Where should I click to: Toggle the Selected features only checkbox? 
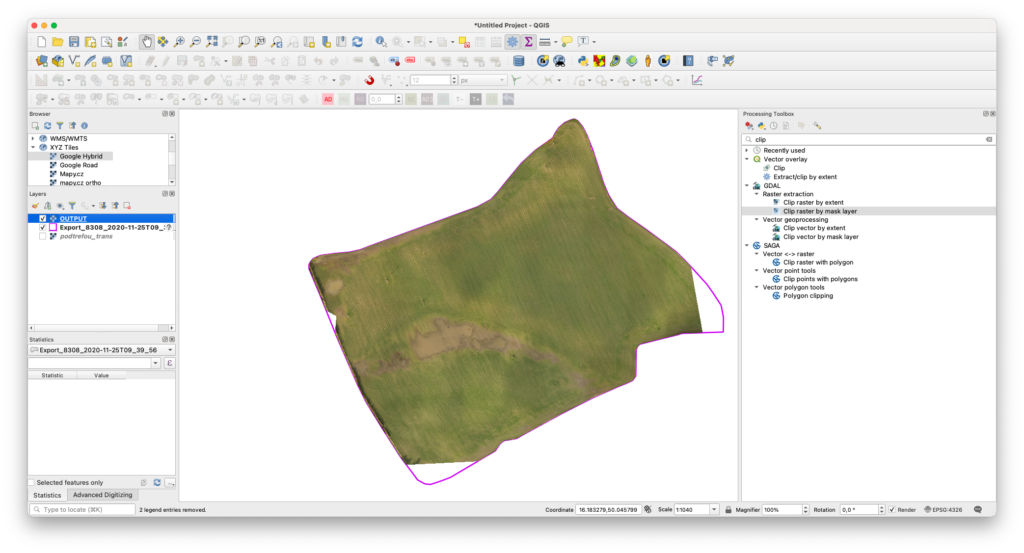coord(32,482)
